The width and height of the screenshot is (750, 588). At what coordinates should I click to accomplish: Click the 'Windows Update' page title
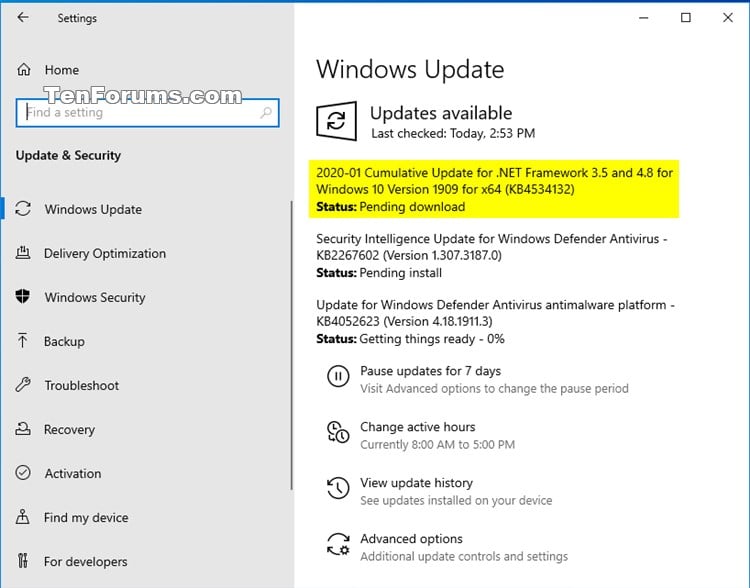click(x=410, y=69)
